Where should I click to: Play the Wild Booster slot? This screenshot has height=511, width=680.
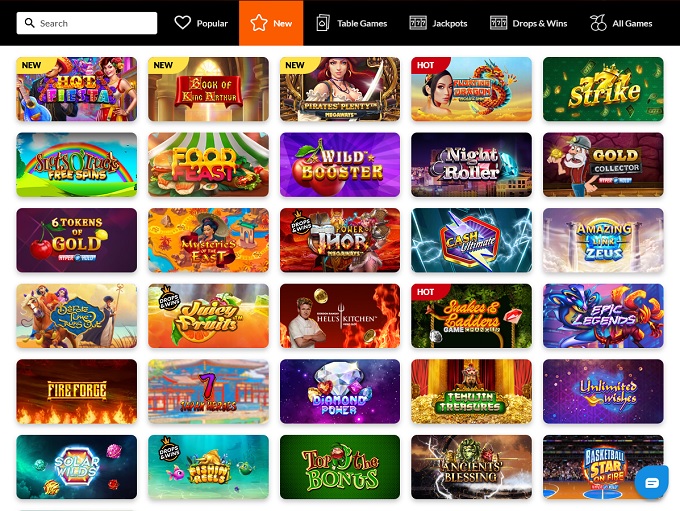click(340, 164)
